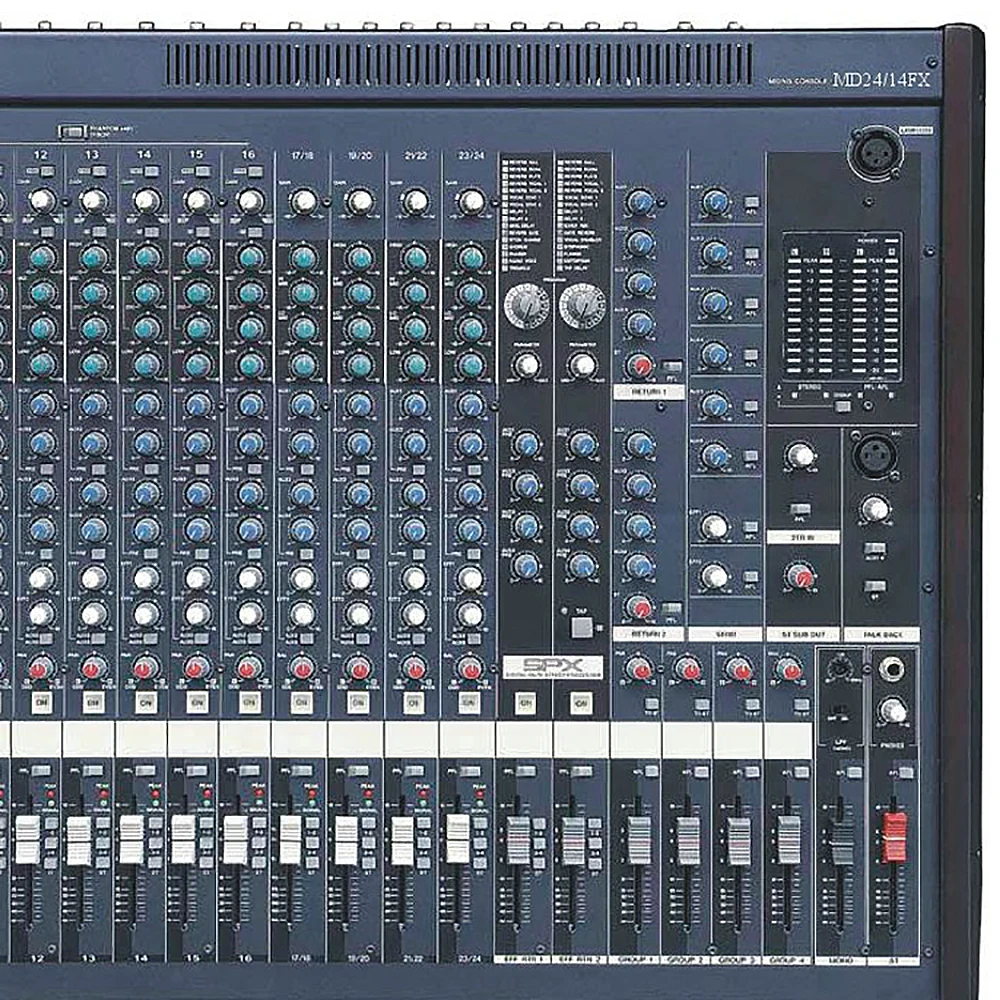1000x1000 pixels.
Task: Grab the channel 12 fader
Action: click(x=27, y=839)
